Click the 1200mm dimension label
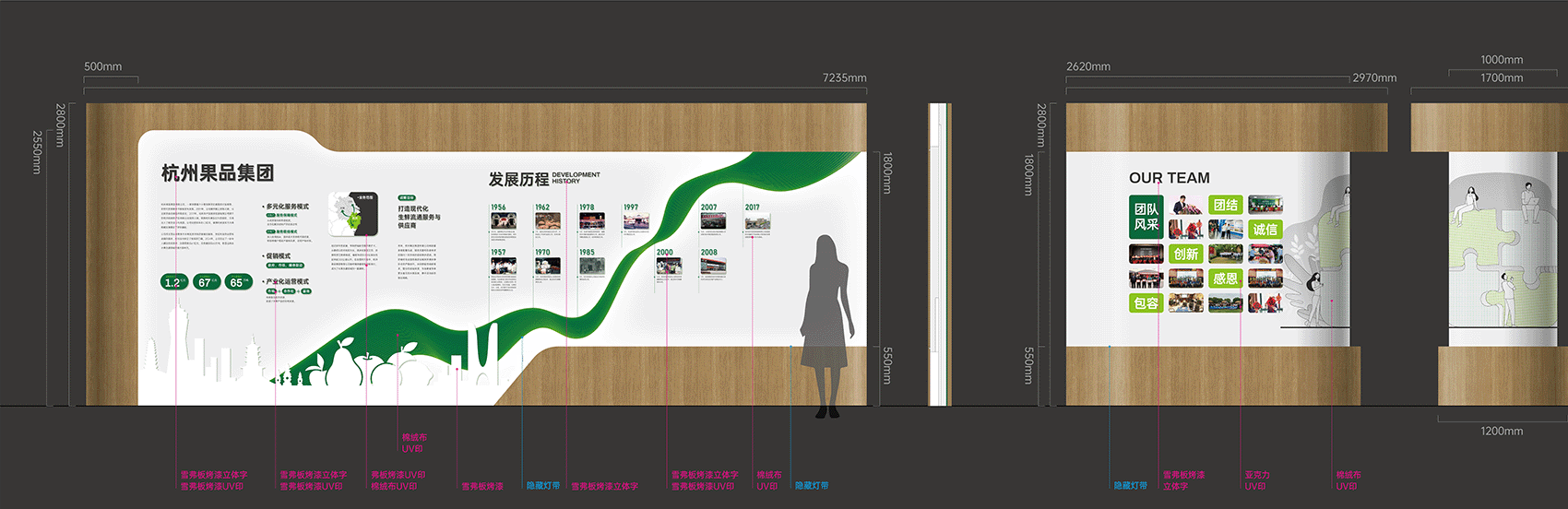Viewport: 1568px width, 509px height. click(x=1502, y=432)
